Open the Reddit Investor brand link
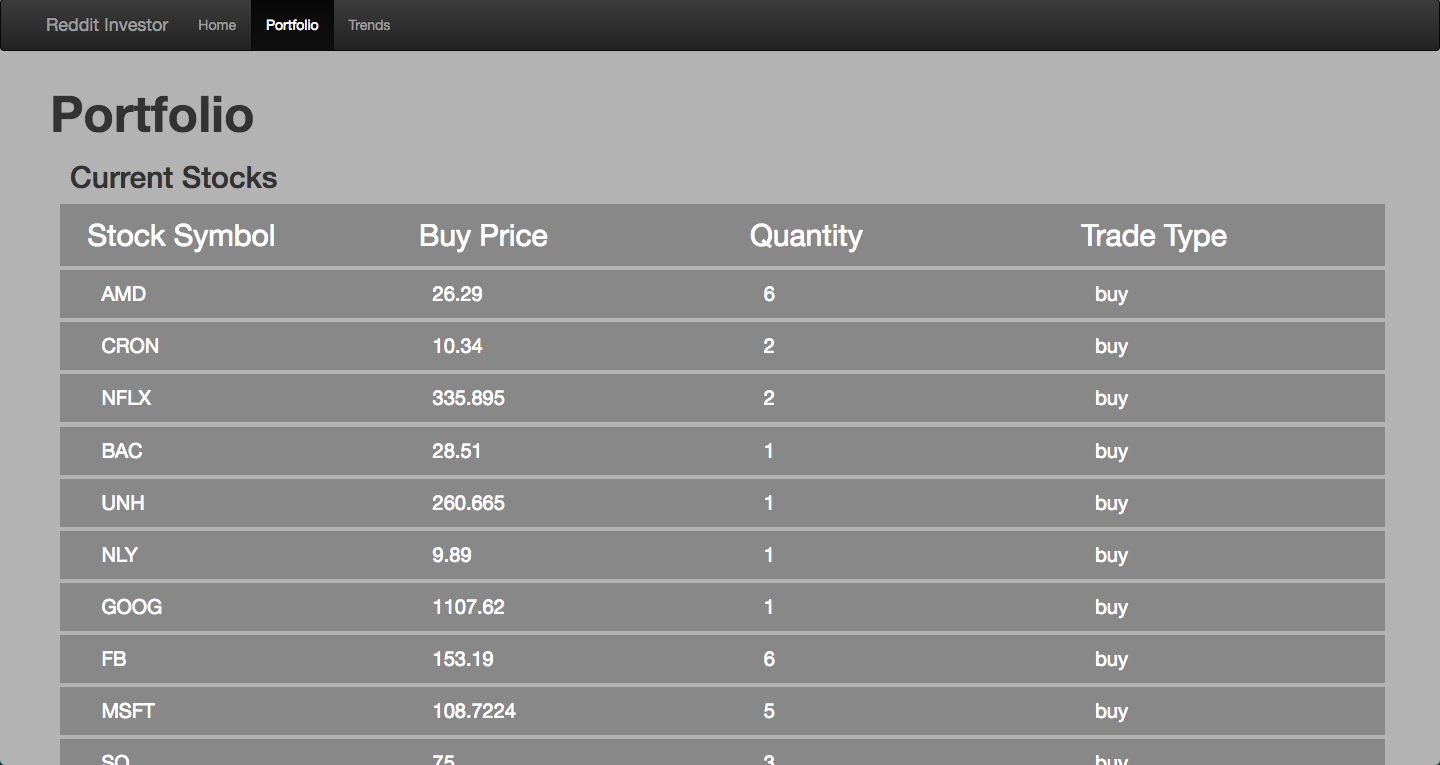Screen dimensions: 1440x765 coord(107,25)
